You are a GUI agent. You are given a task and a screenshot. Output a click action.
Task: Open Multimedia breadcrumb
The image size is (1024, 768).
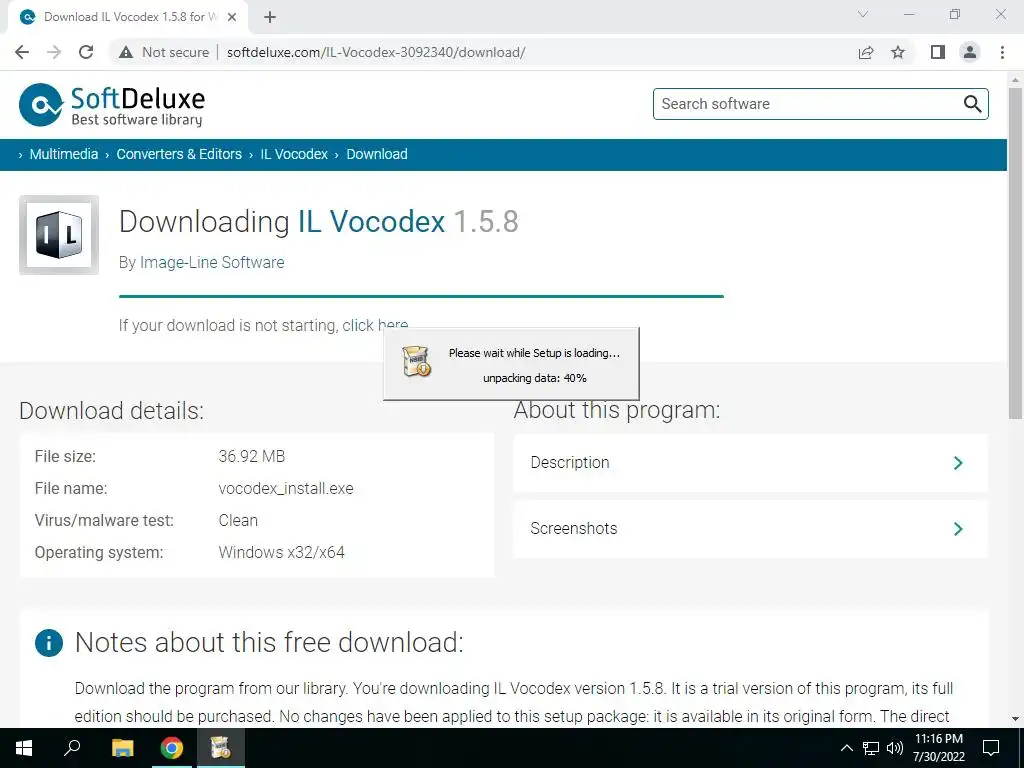63,154
